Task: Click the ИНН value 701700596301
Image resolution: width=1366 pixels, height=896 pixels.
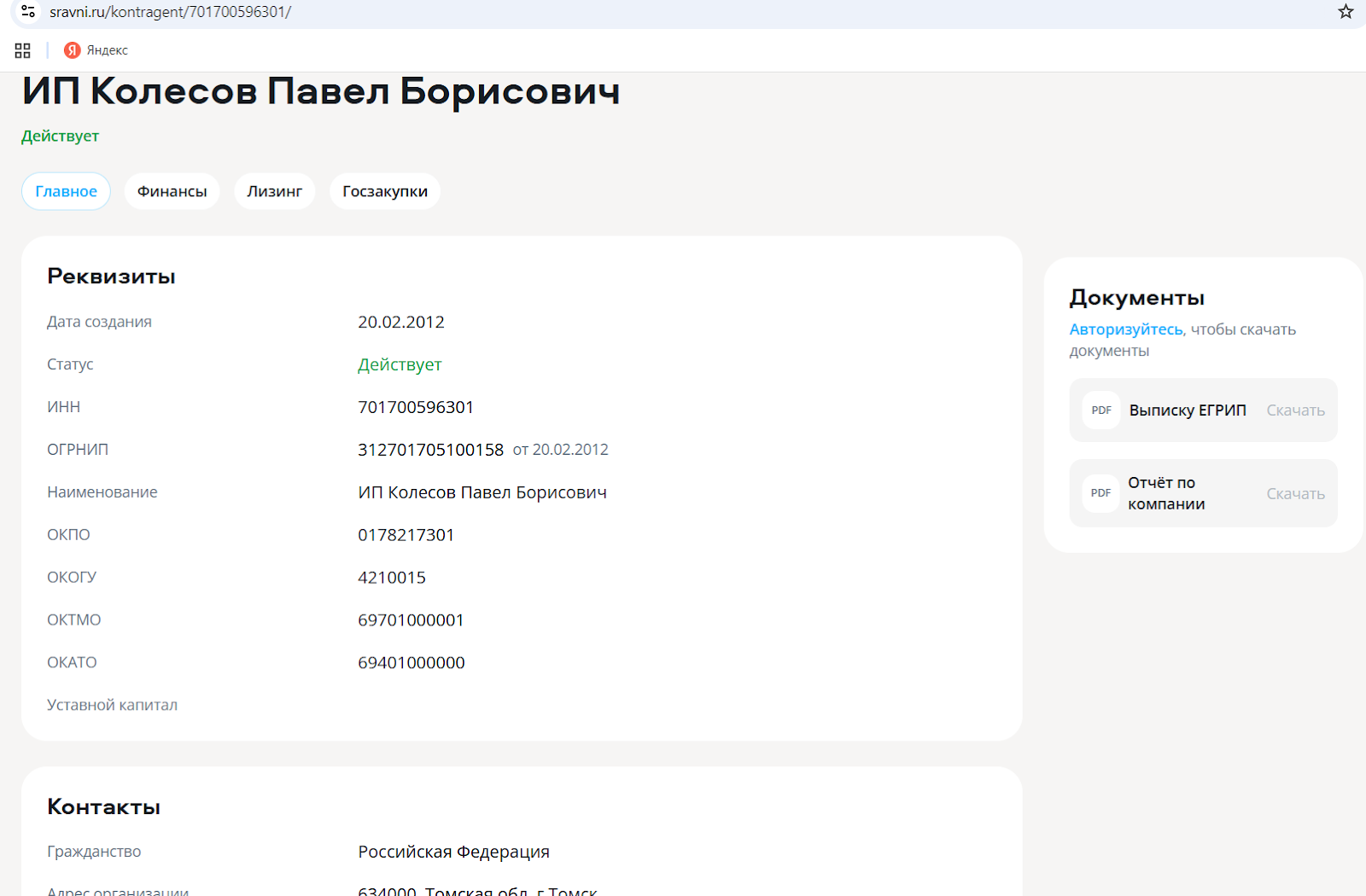Action: tap(416, 407)
